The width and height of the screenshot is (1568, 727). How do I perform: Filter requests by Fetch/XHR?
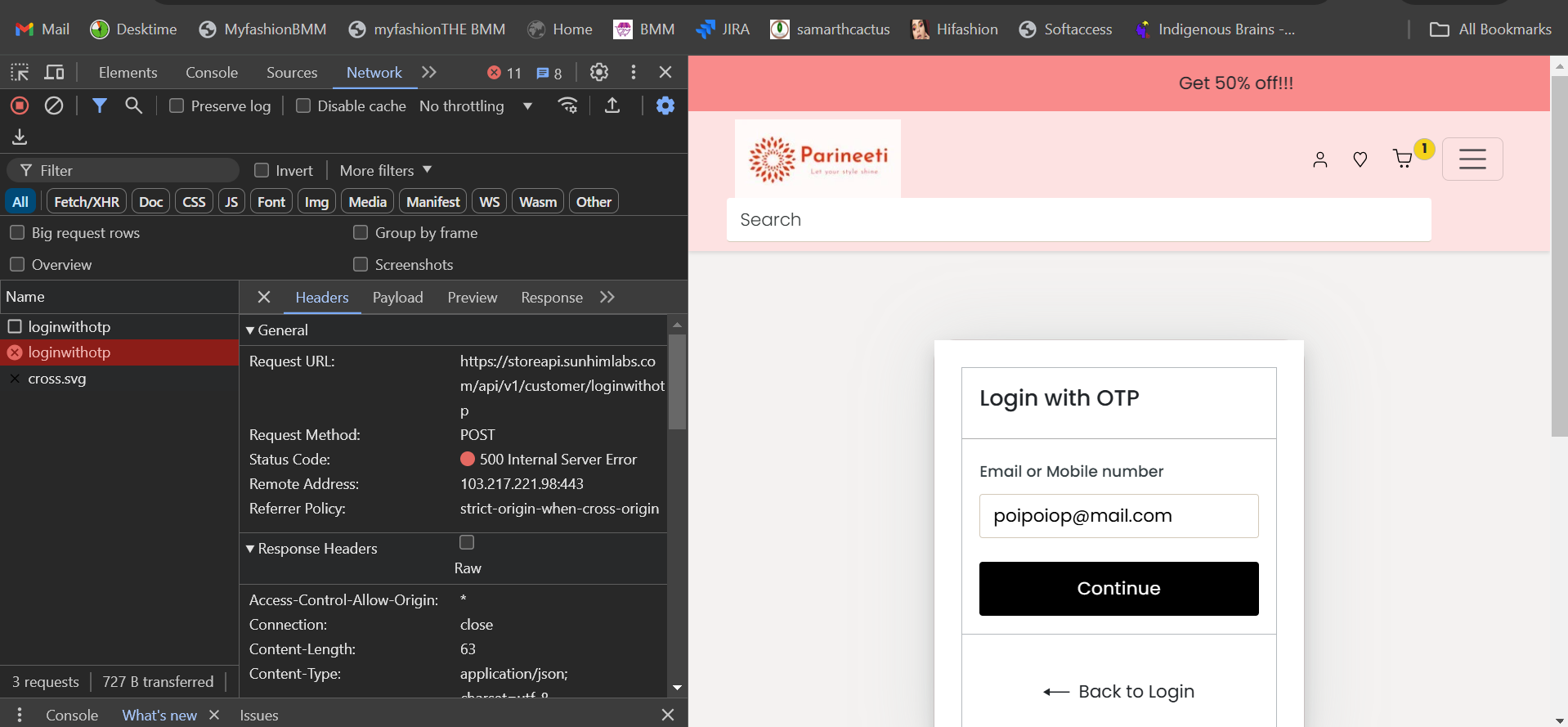click(87, 202)
